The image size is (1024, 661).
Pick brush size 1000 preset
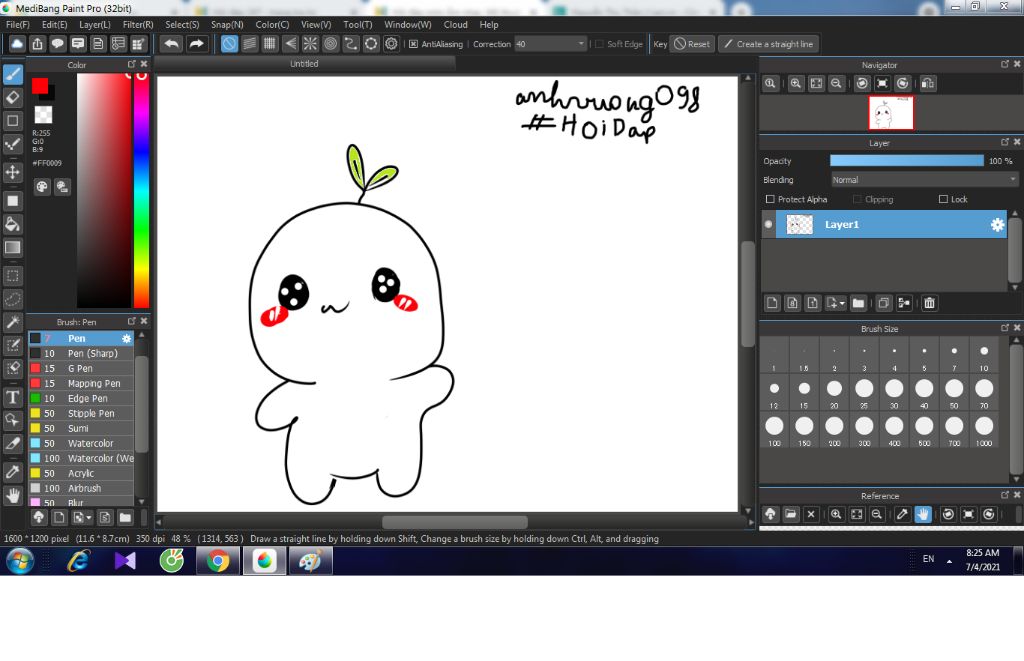point(984,430)
